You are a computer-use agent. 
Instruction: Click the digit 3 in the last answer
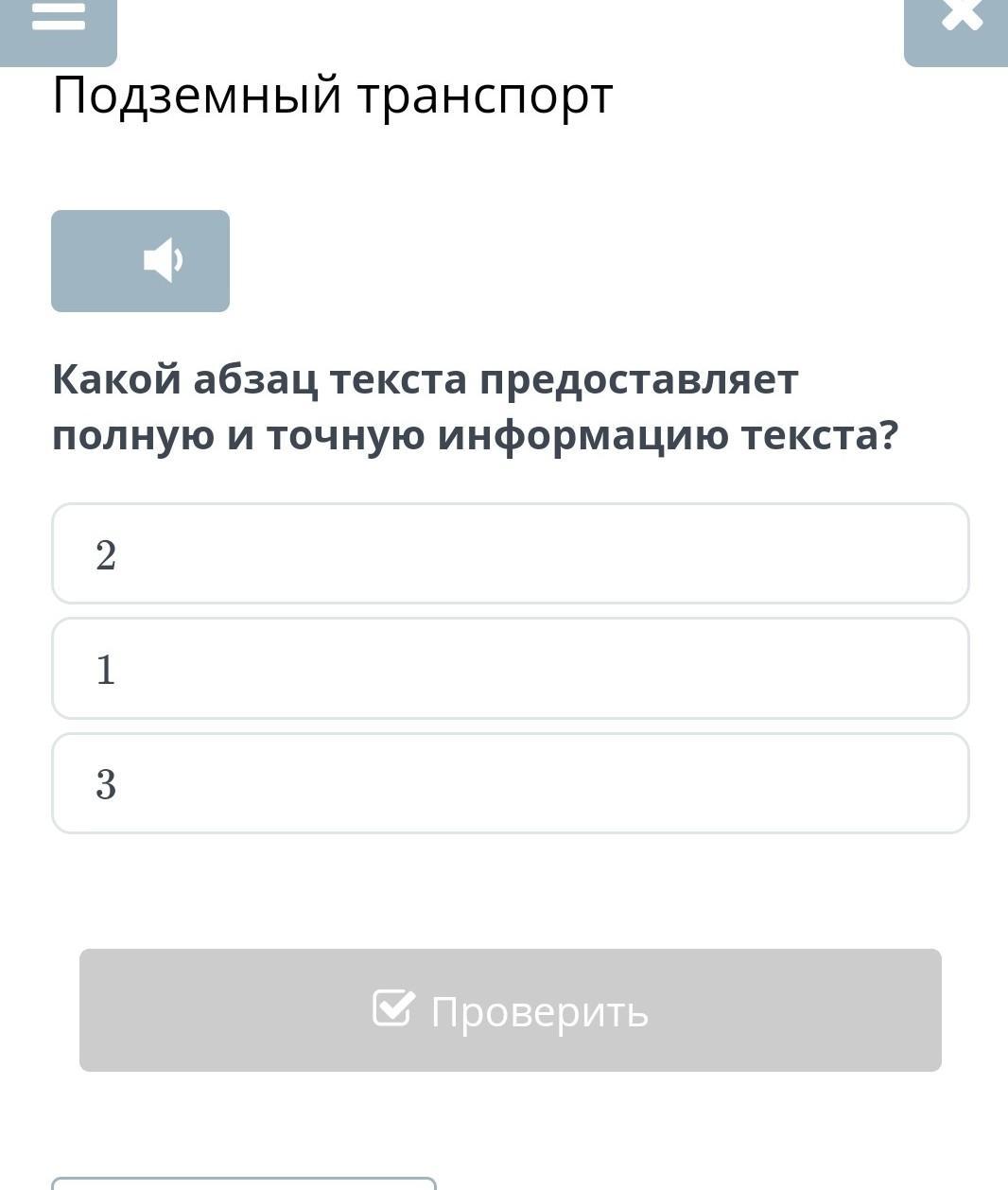pyautogui.click(x=106, y=784)
